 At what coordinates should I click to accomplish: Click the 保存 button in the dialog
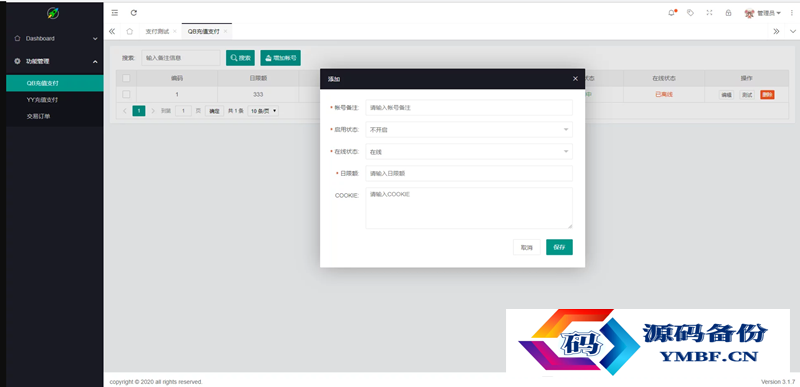pyautogui.click(x=559, y=247)
